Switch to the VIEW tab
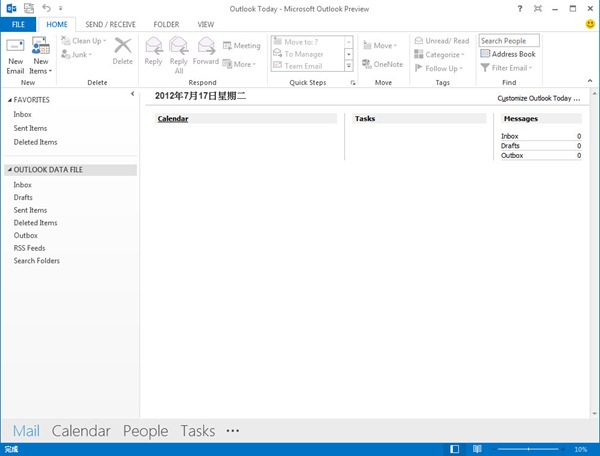The width and height of the screenshot is (600, 456). (205, 24)
